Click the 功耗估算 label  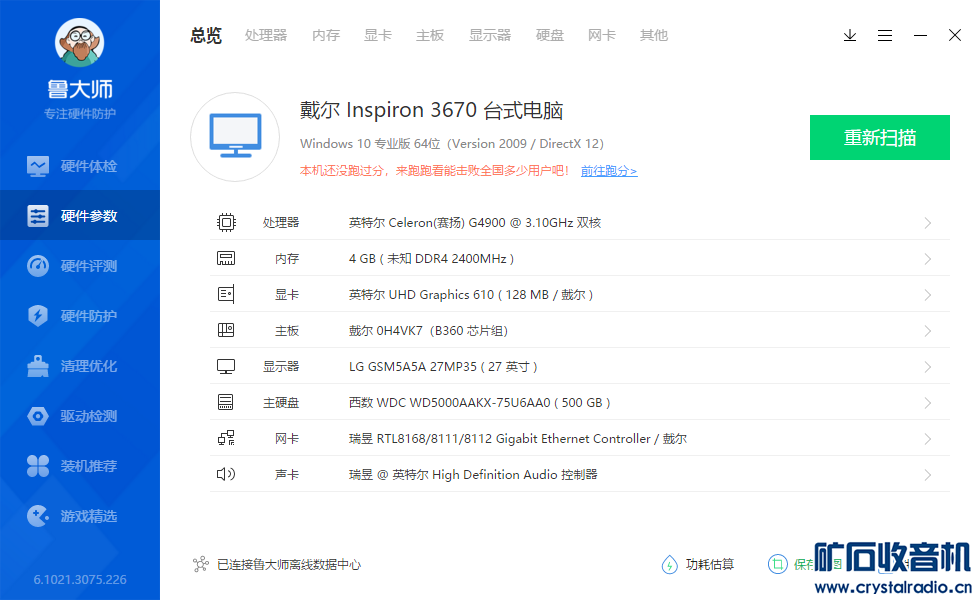pyautogui.click(x=709, y=564)
